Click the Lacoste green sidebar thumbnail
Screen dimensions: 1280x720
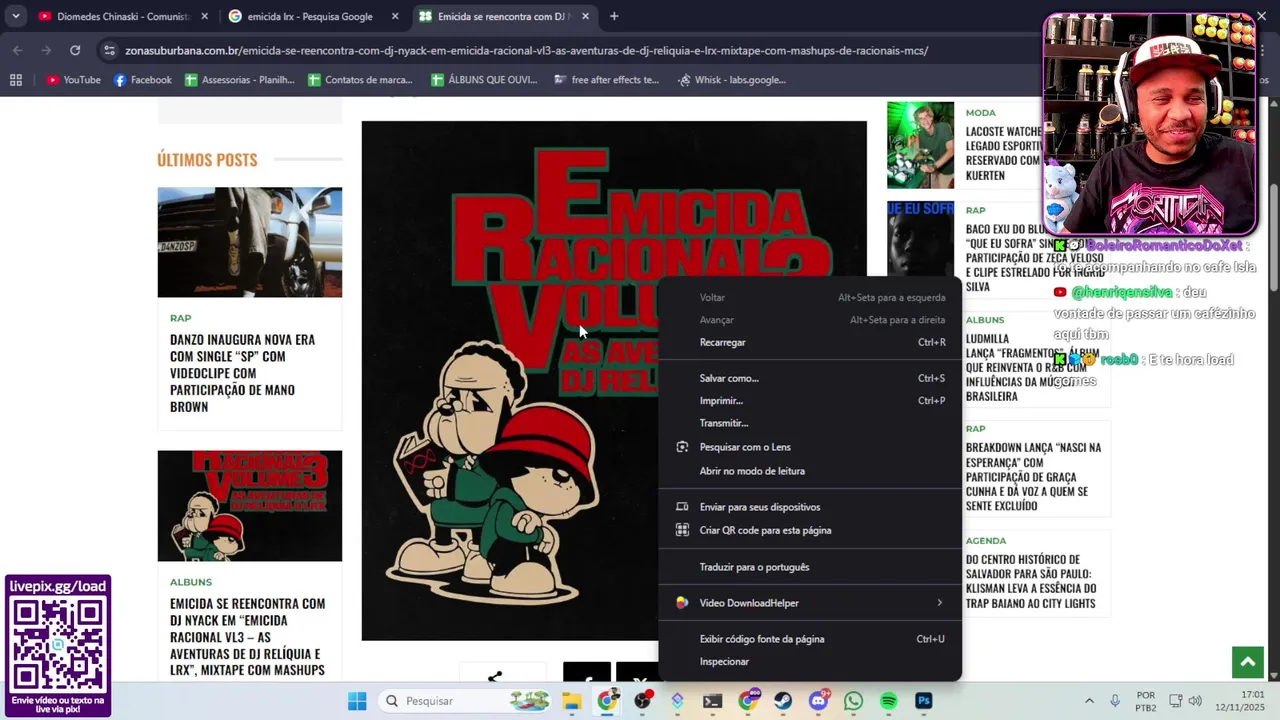click(x=920, y=145)
